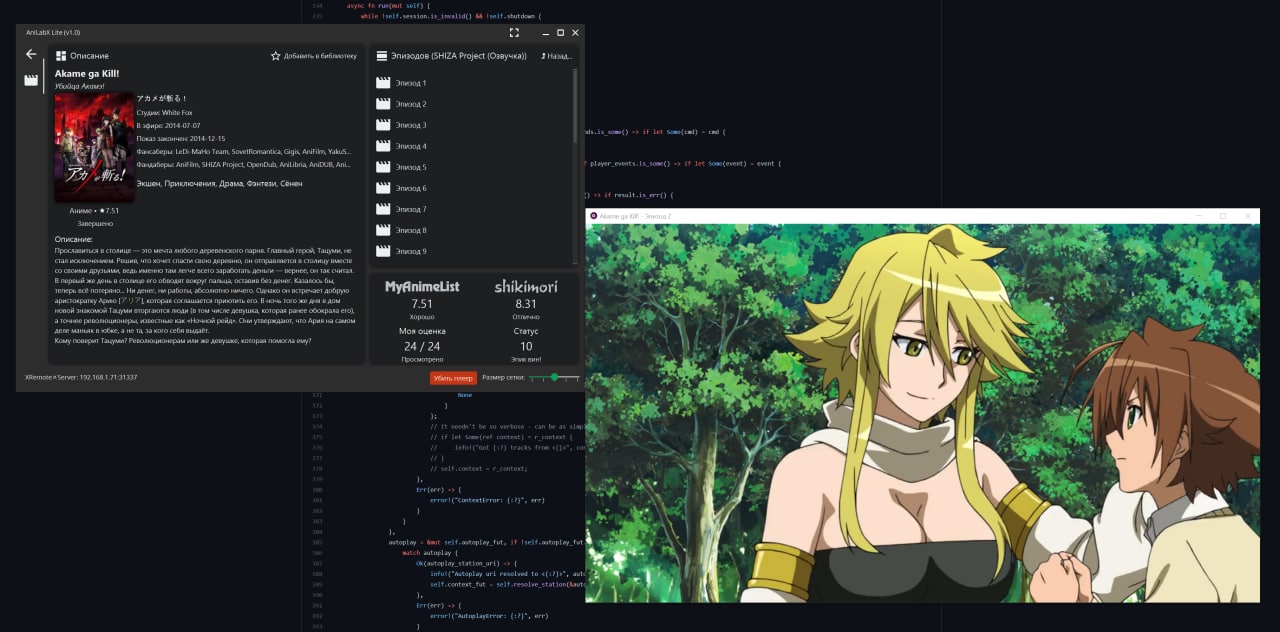
Task: Click the clapperboard icon for Эпизод 4
Action: 382,146
